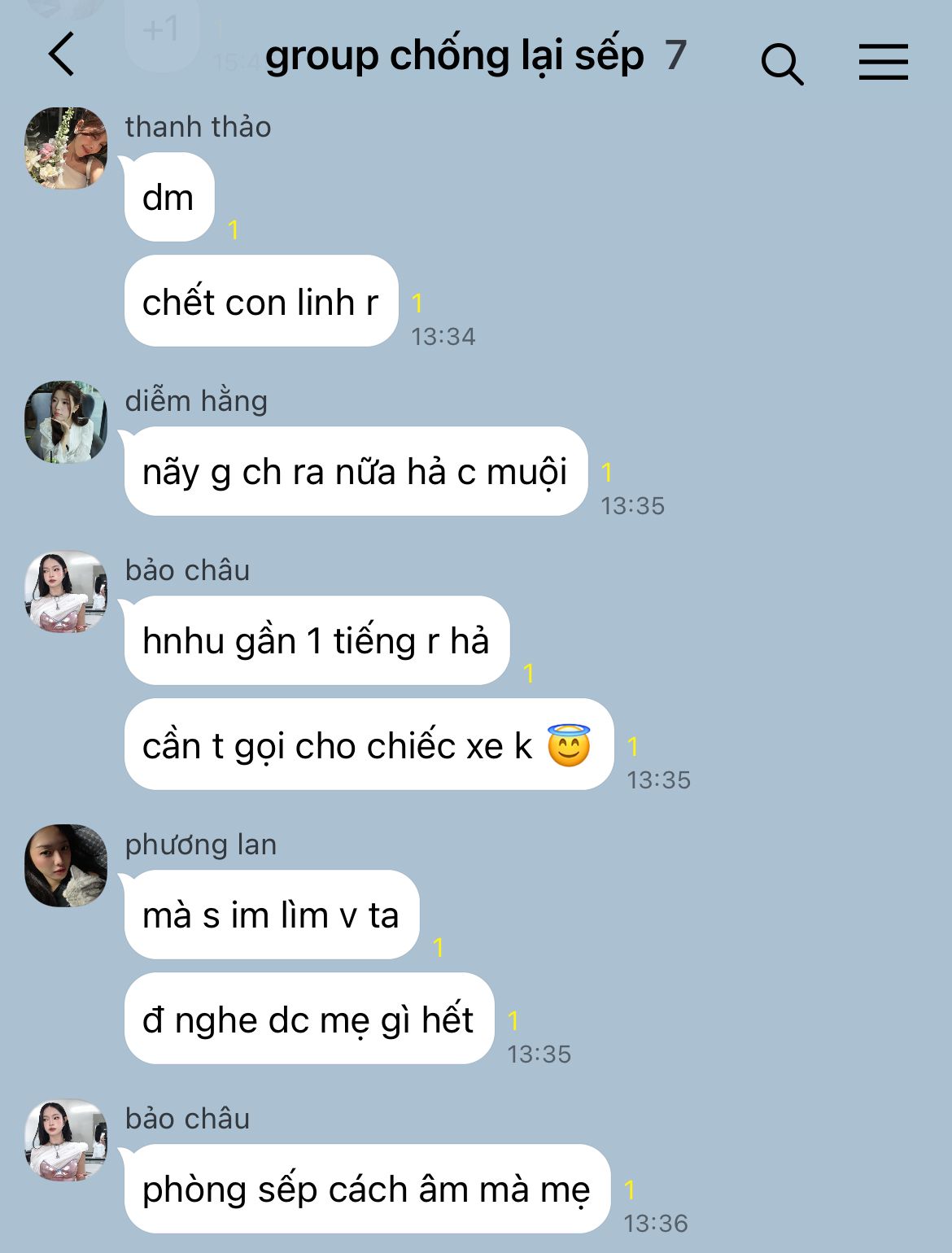The width and height of the screenshot is (952, 1253).
Task: Tap thanh thảo's profile avatar
Action: (x=66, y=148)
